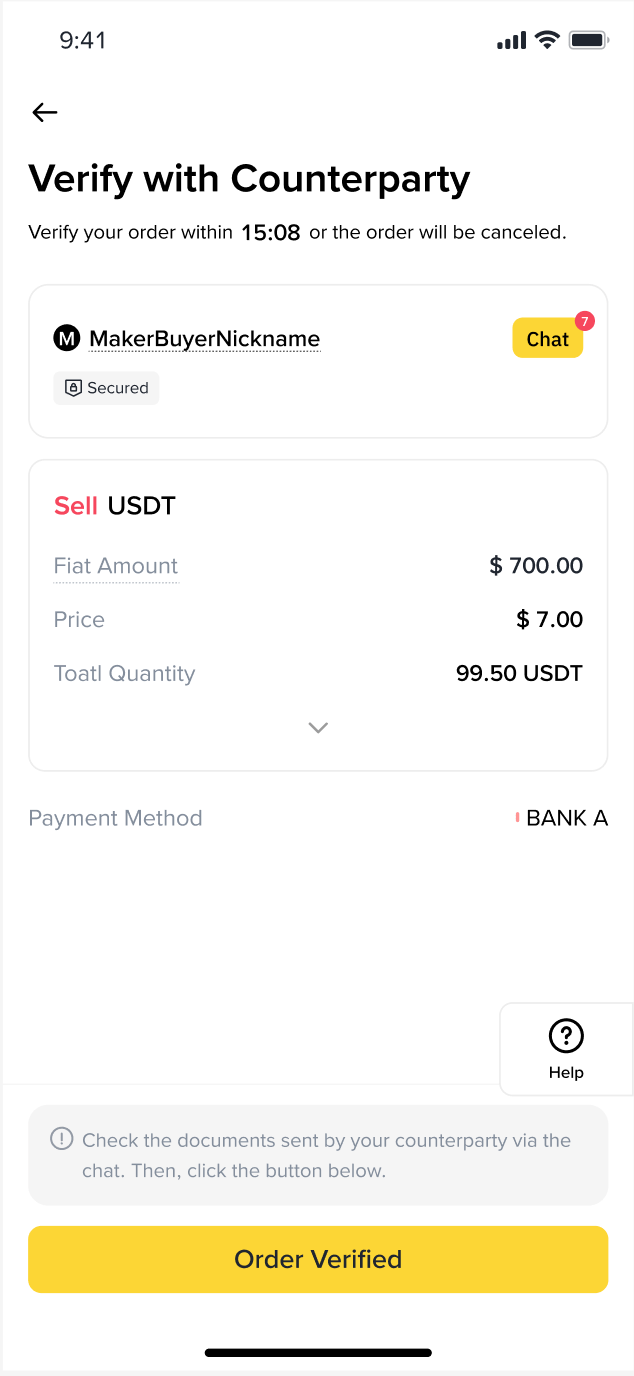The width and height of the screenshot is (634, 1376).
Task: Tap the Secured lock badge
Action: [106, 388]
